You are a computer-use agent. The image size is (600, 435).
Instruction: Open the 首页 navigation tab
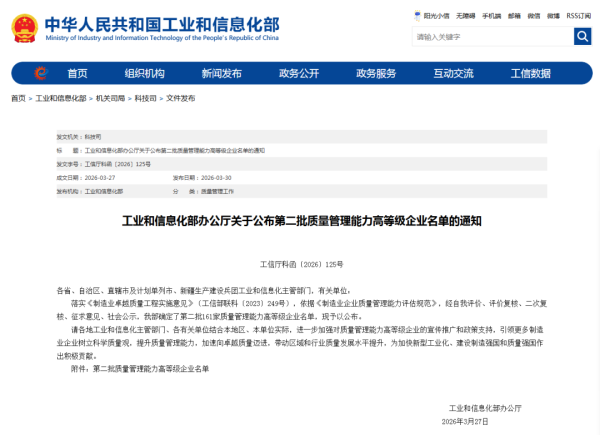[x=77, y=73]
